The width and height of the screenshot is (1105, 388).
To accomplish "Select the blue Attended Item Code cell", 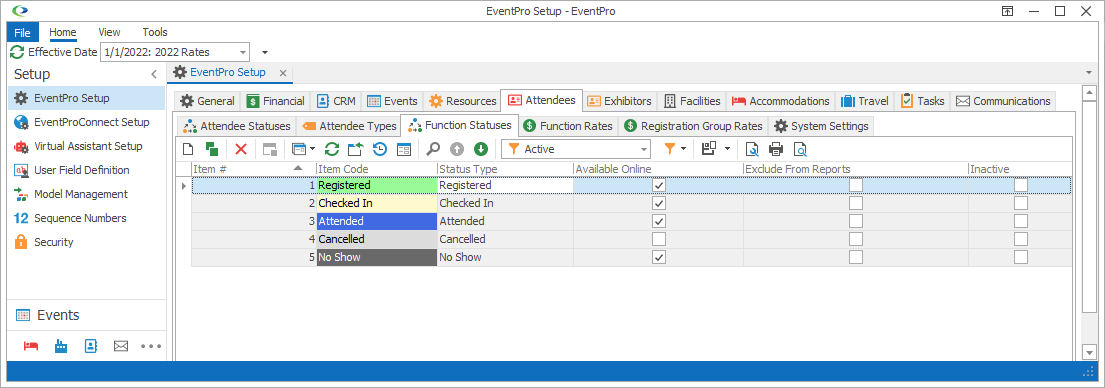I will (x=376, y=221).
